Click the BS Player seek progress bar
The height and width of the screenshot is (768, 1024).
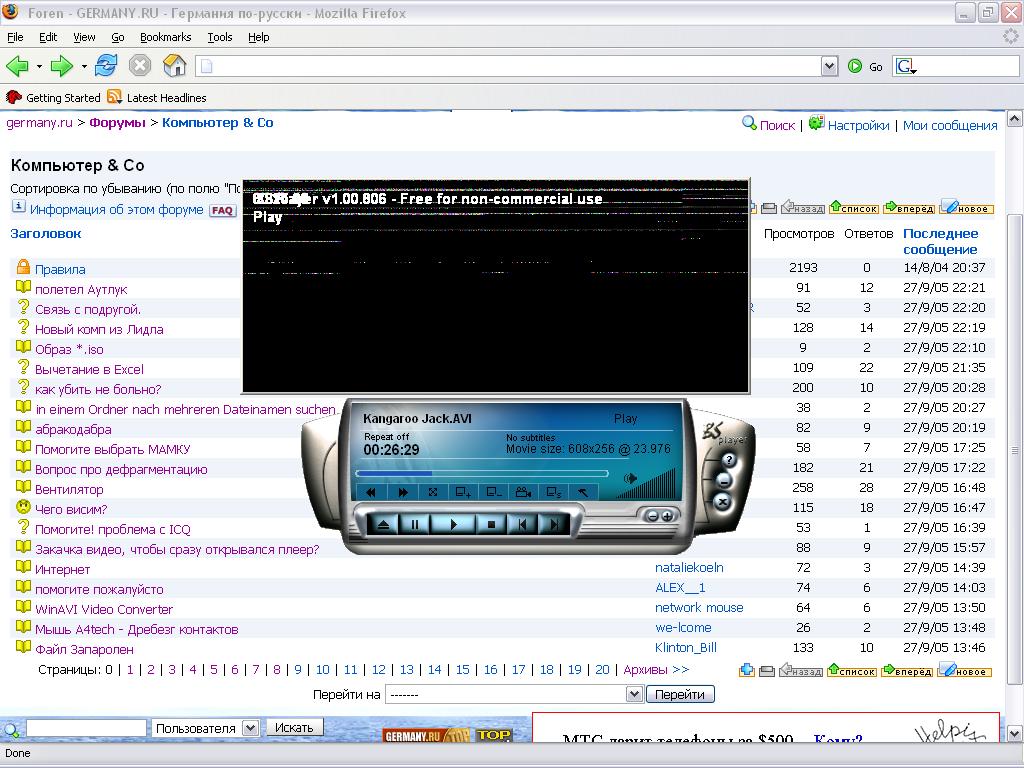coord(482,473)
